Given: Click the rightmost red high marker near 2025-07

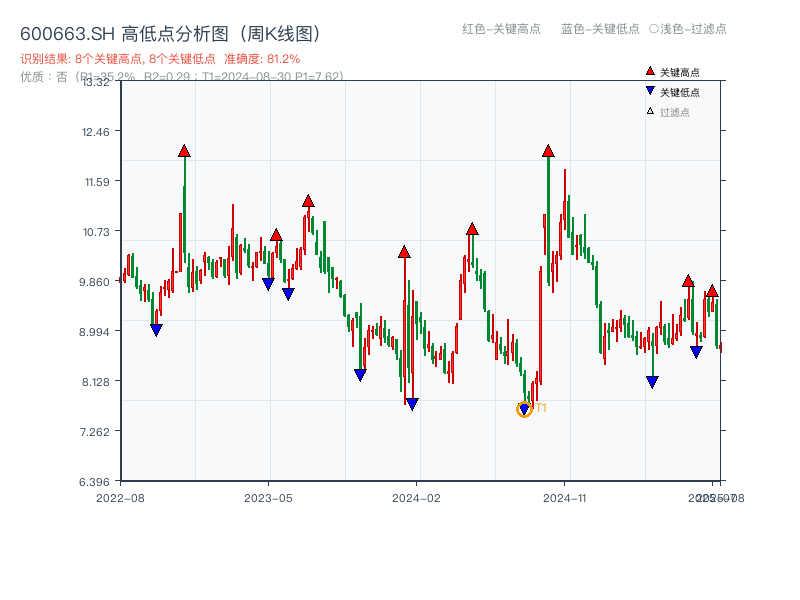Looking at the screenshot, I should tap(711, 291).
